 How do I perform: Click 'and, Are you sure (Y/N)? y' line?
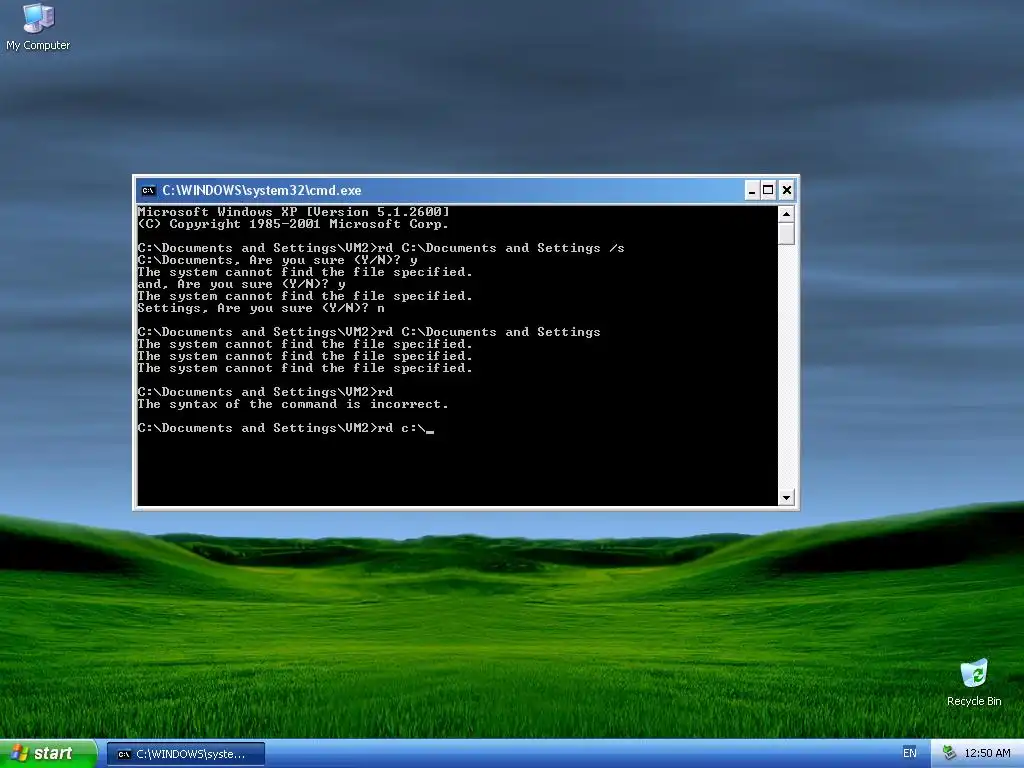242,284
